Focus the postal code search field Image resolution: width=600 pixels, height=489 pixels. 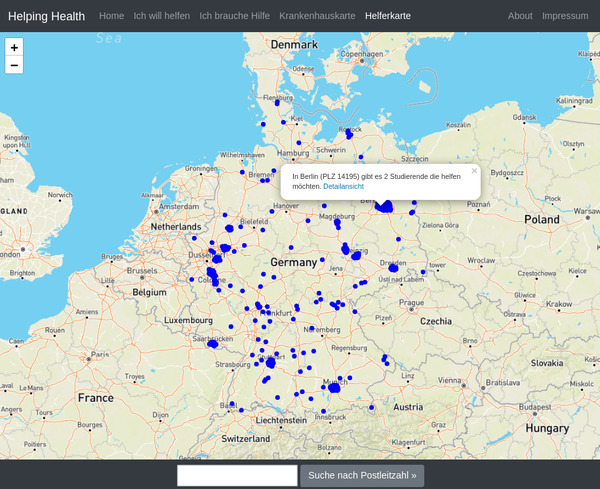[237, 476]
